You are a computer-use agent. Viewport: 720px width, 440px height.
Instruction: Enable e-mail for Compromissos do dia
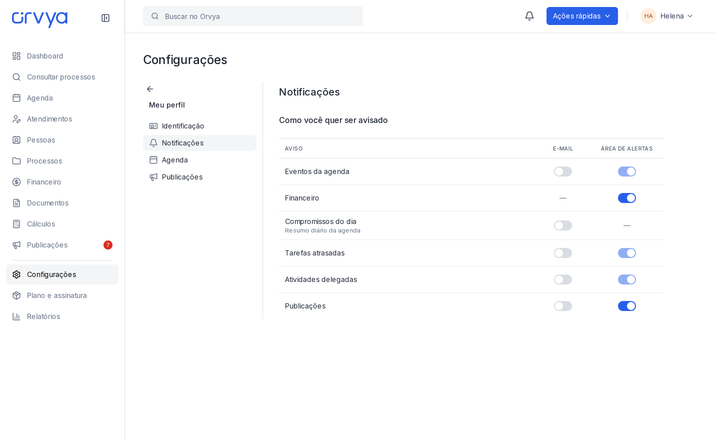562,226
